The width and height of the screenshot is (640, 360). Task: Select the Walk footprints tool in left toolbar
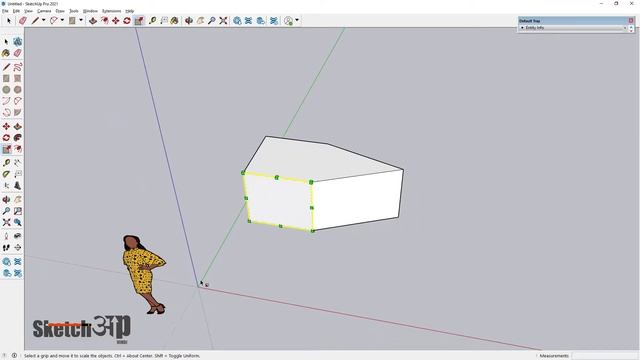6,247
